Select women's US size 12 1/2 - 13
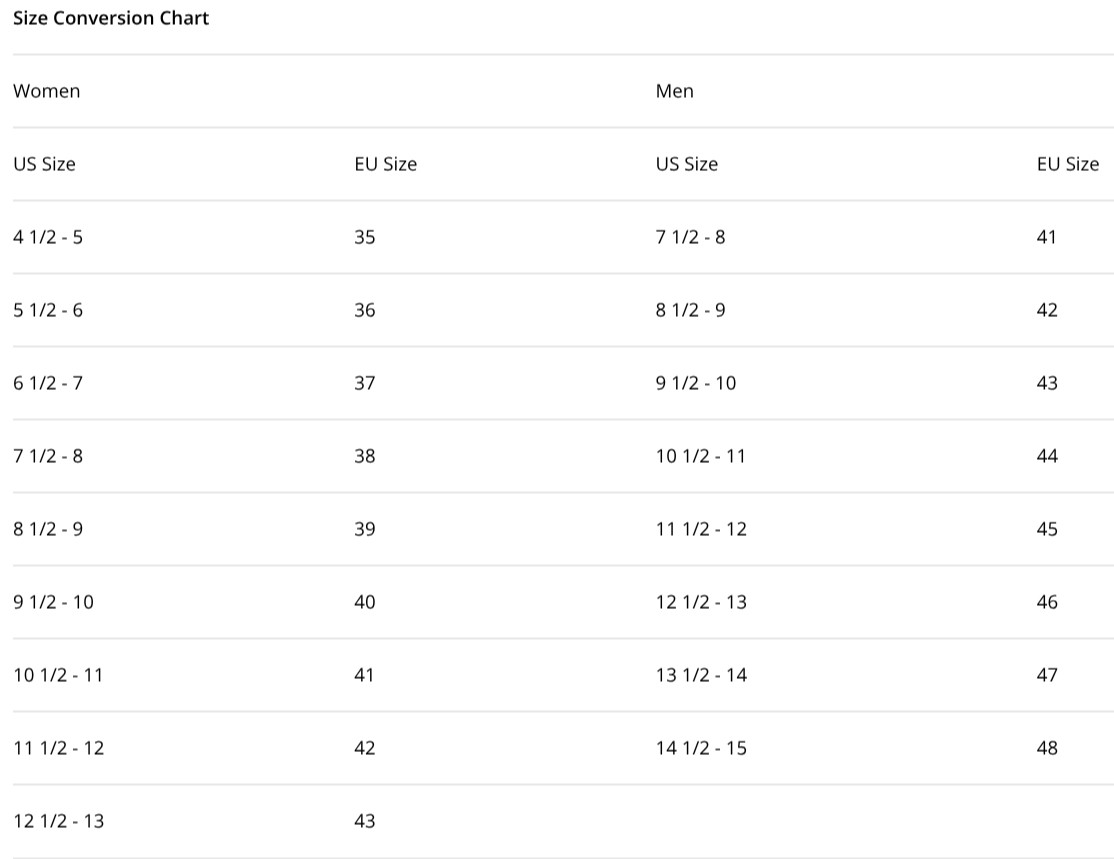The width and height of the screenshot is (1114, 859). (x=58, y=821)
